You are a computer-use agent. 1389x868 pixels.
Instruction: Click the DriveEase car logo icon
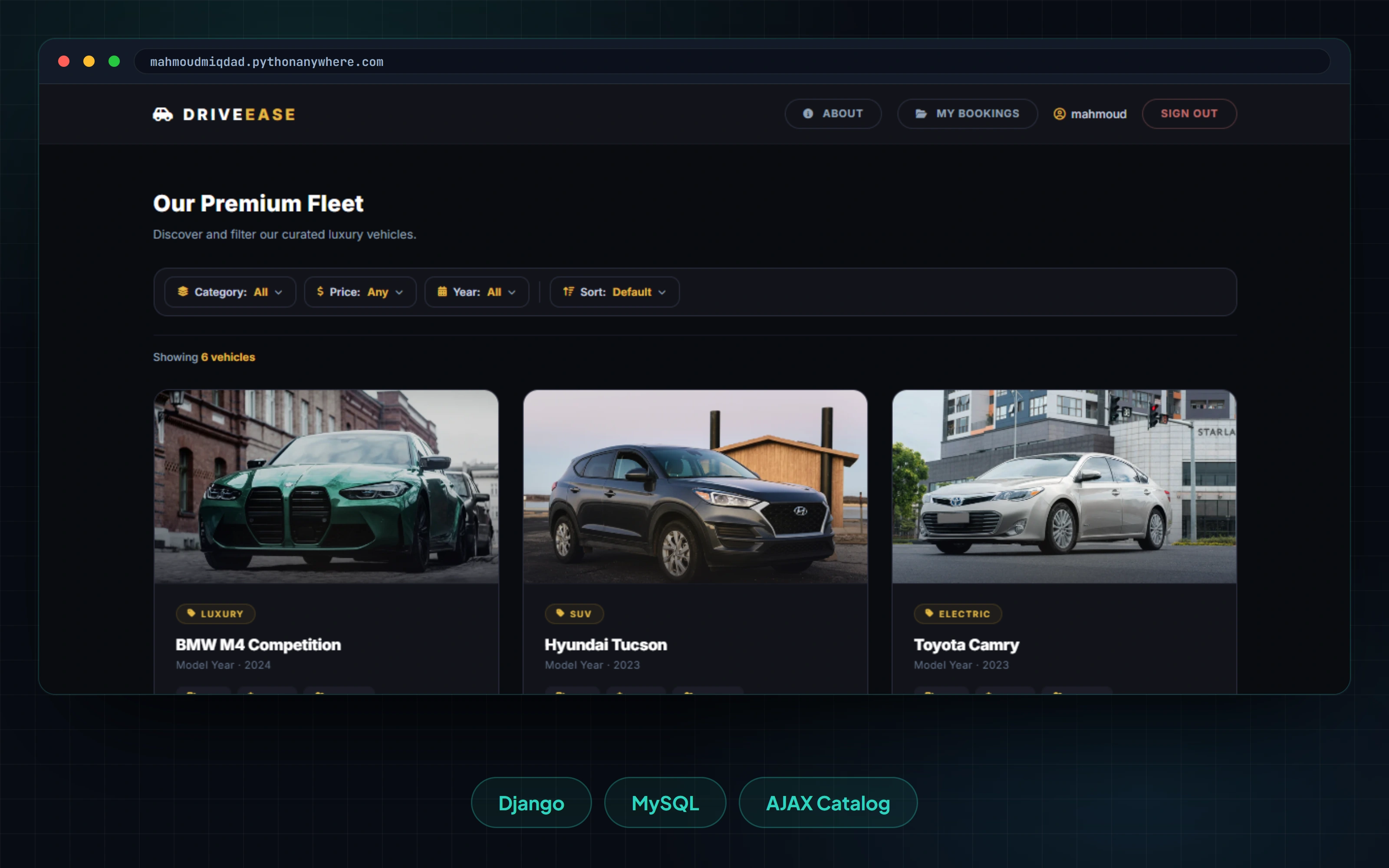tap(163, 114)
